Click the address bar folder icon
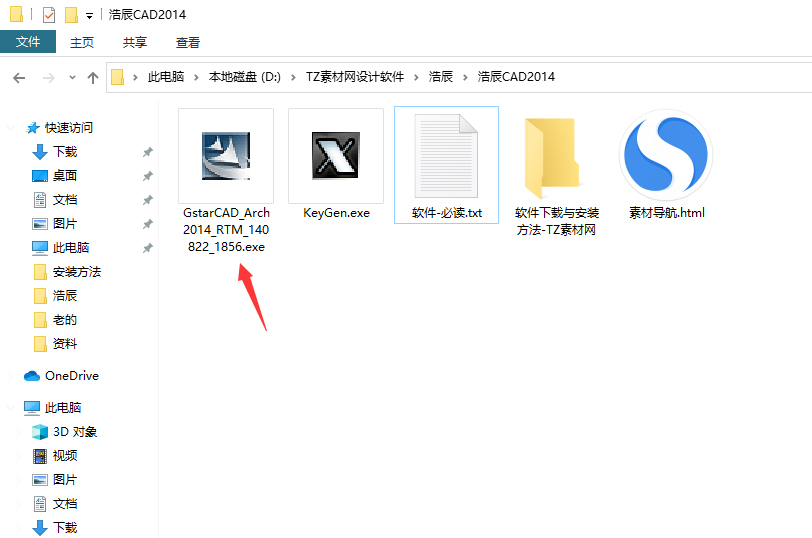812x538 pixels. click(x=118, y=77)
